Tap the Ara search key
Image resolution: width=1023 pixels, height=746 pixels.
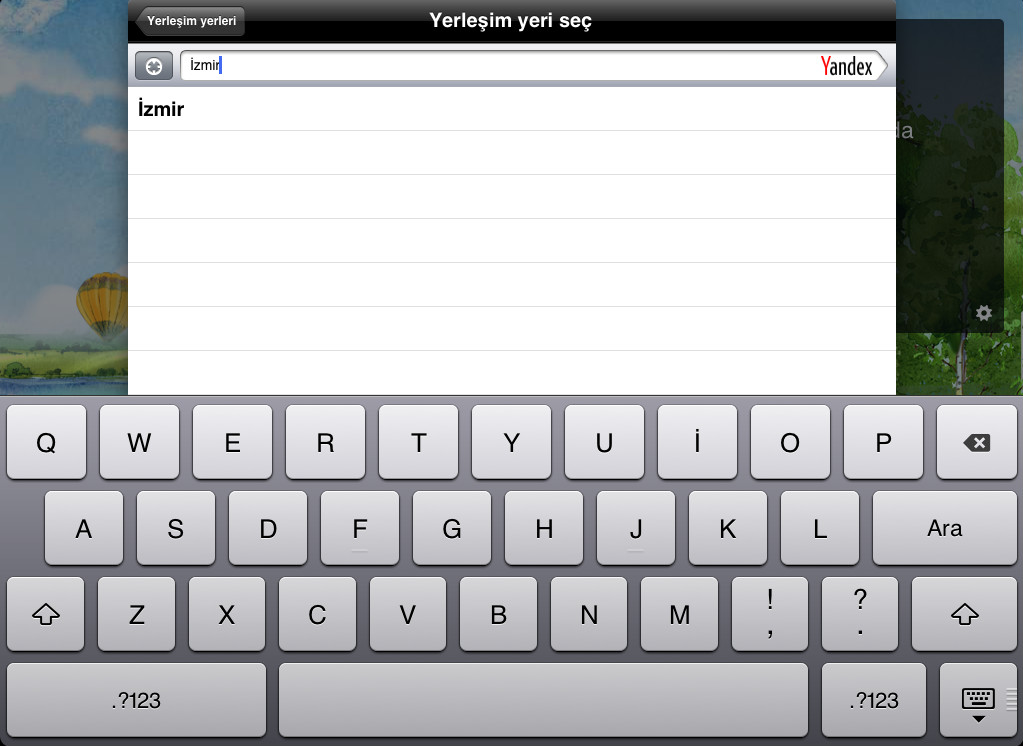944,528
